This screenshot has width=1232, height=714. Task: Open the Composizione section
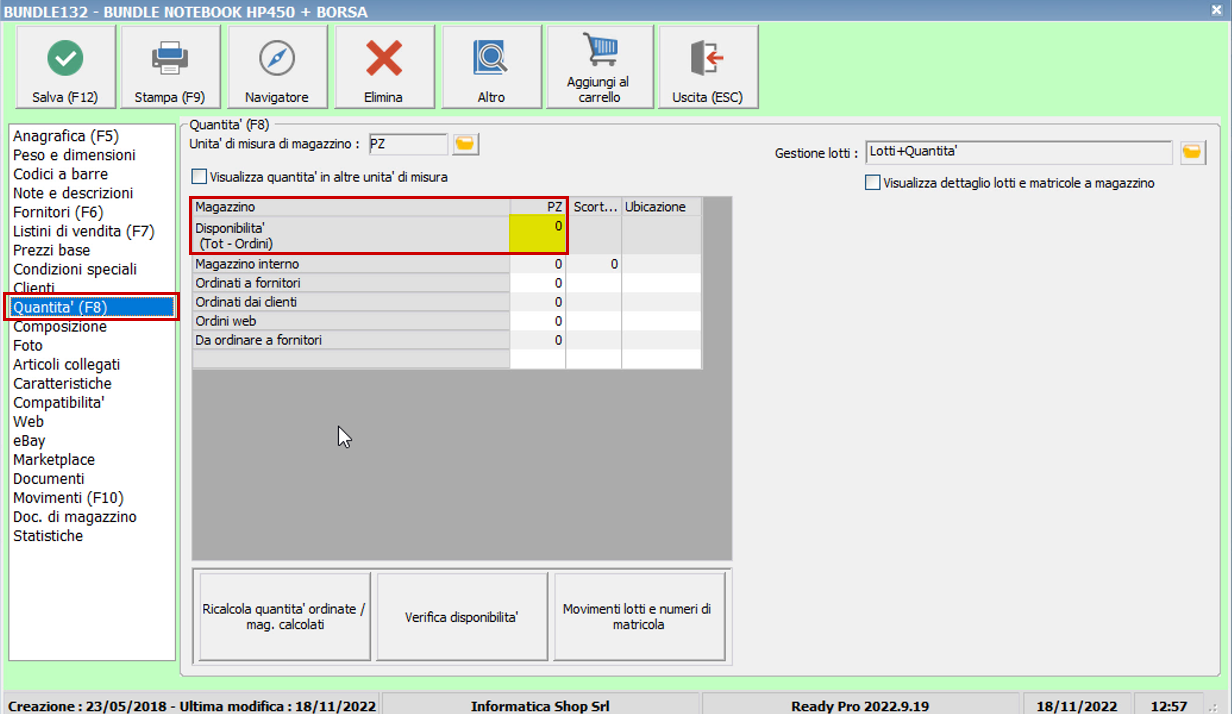[x=60, y=327]
